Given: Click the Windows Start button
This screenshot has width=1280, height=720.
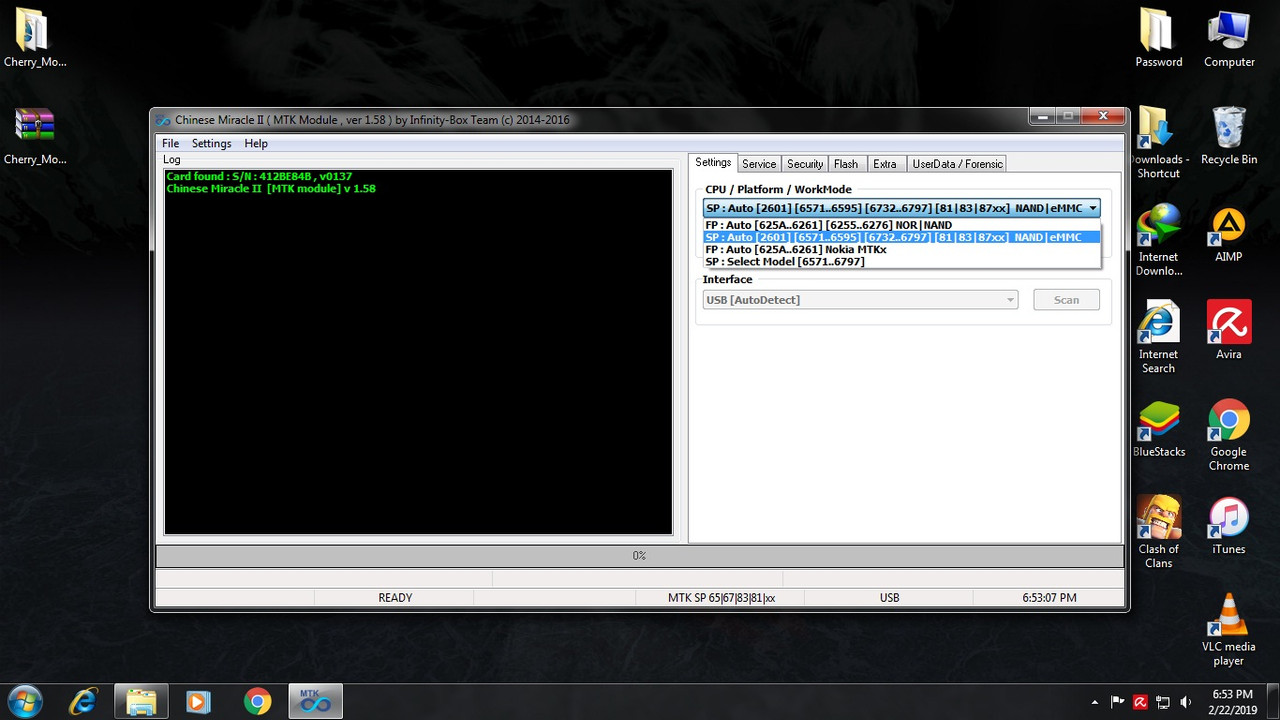Looking at the screenshot, I should pos(24,701).
